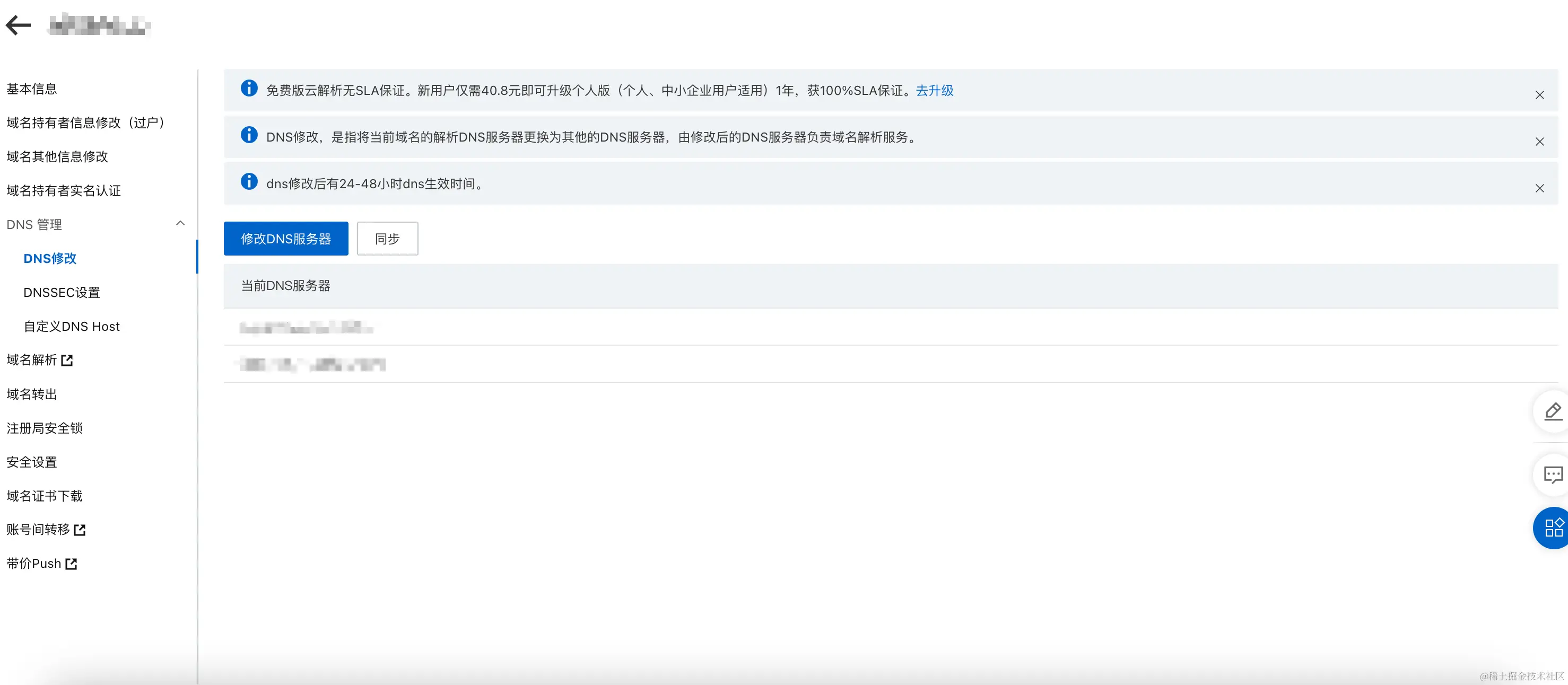Image resolution: width=1568 pixels, height=685 pixels.
Task: Open 域名证书下载 menu item
Action: point(45,496)
